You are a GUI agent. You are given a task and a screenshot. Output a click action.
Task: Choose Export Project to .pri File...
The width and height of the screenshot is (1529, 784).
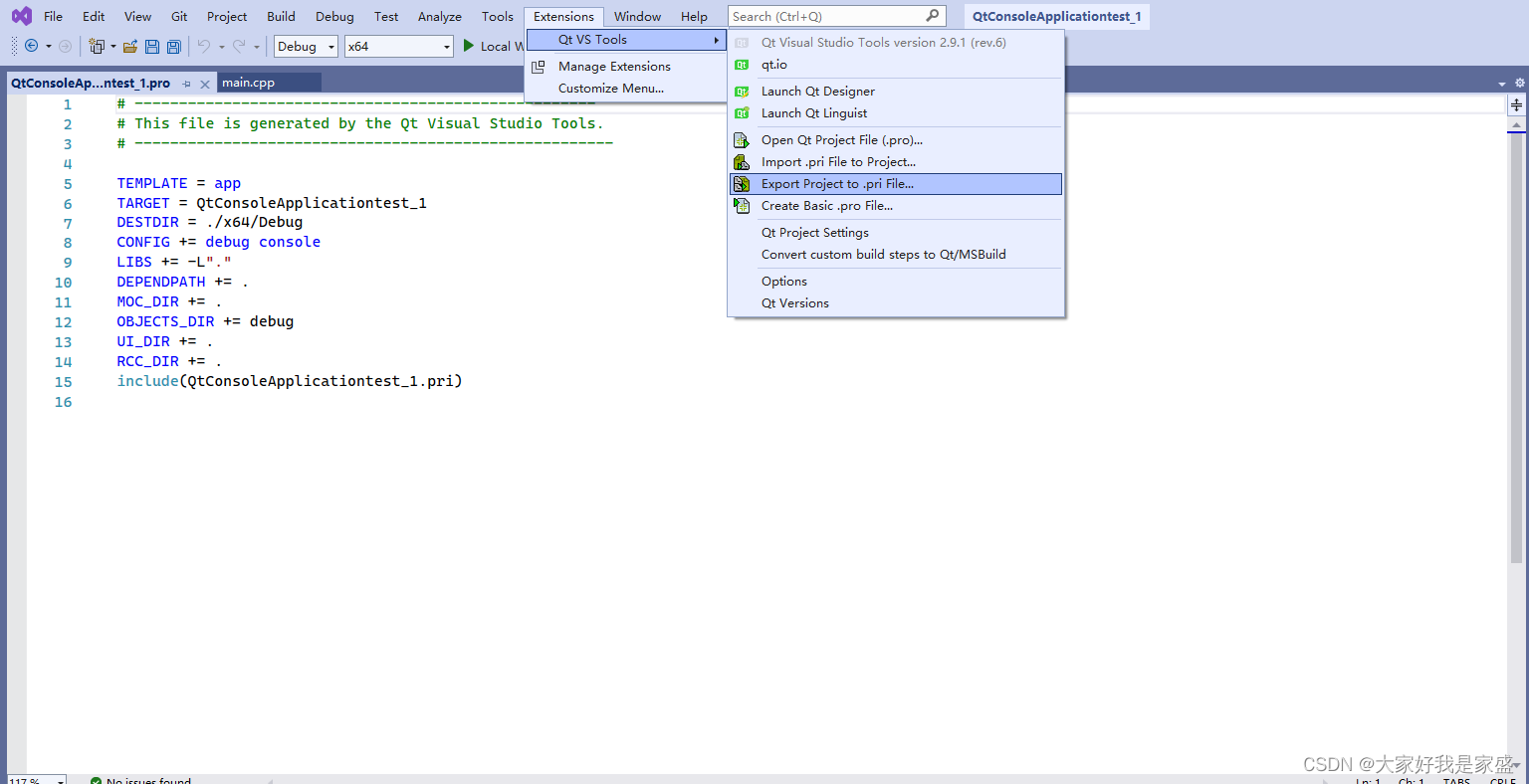click(896, 184)
